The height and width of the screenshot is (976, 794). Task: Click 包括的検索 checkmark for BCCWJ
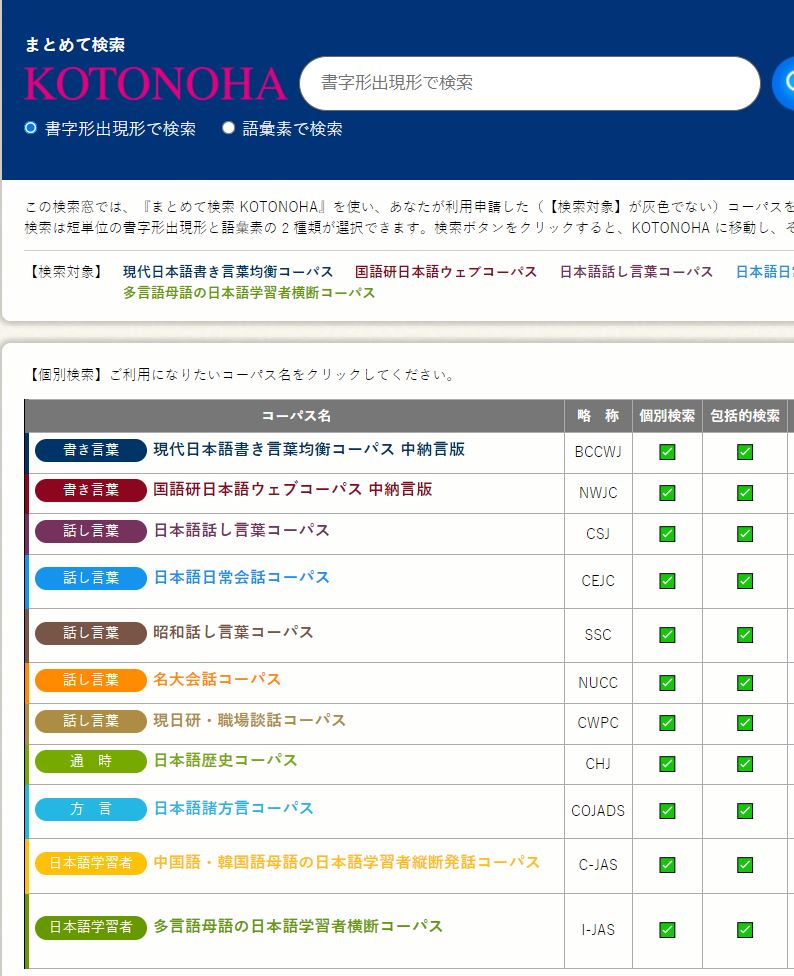[745, 452]
